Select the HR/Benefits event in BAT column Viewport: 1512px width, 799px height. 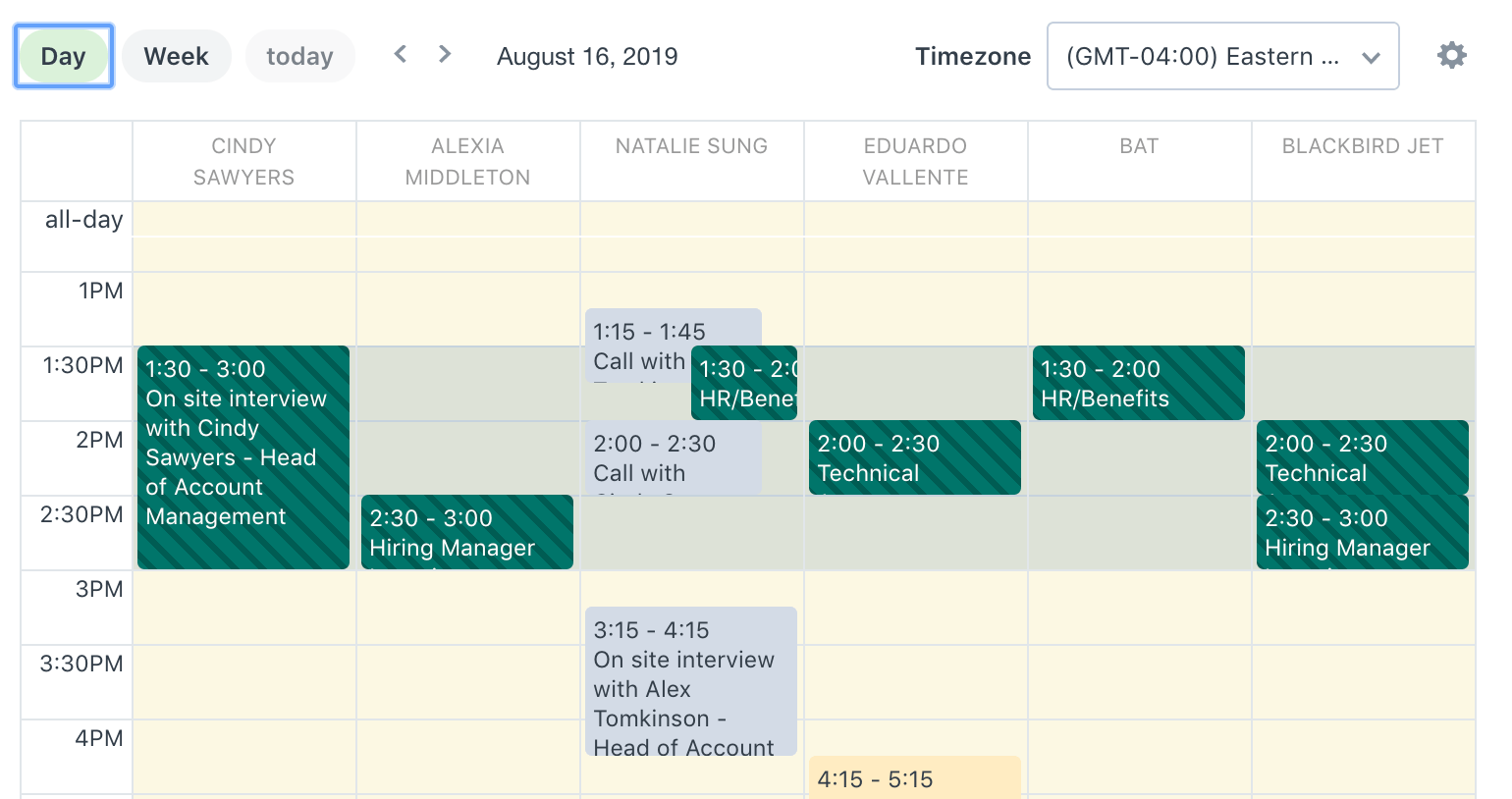pyautogui.click(x=1138, y=383)
